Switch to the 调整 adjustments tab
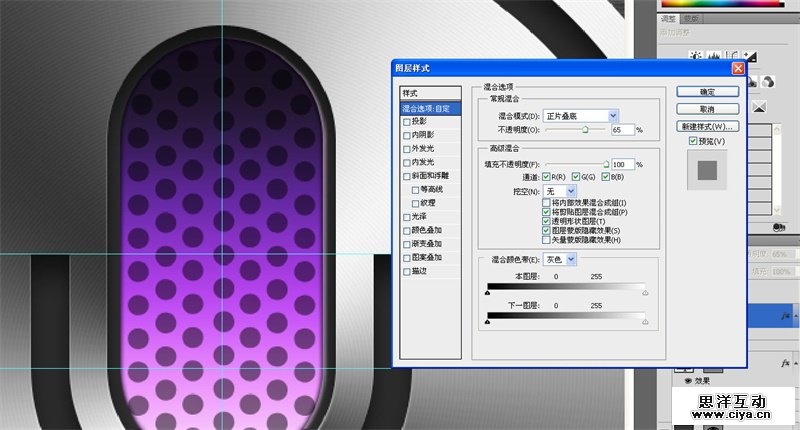Viewport: 800px width, 430px height. [x=668, y=19]
